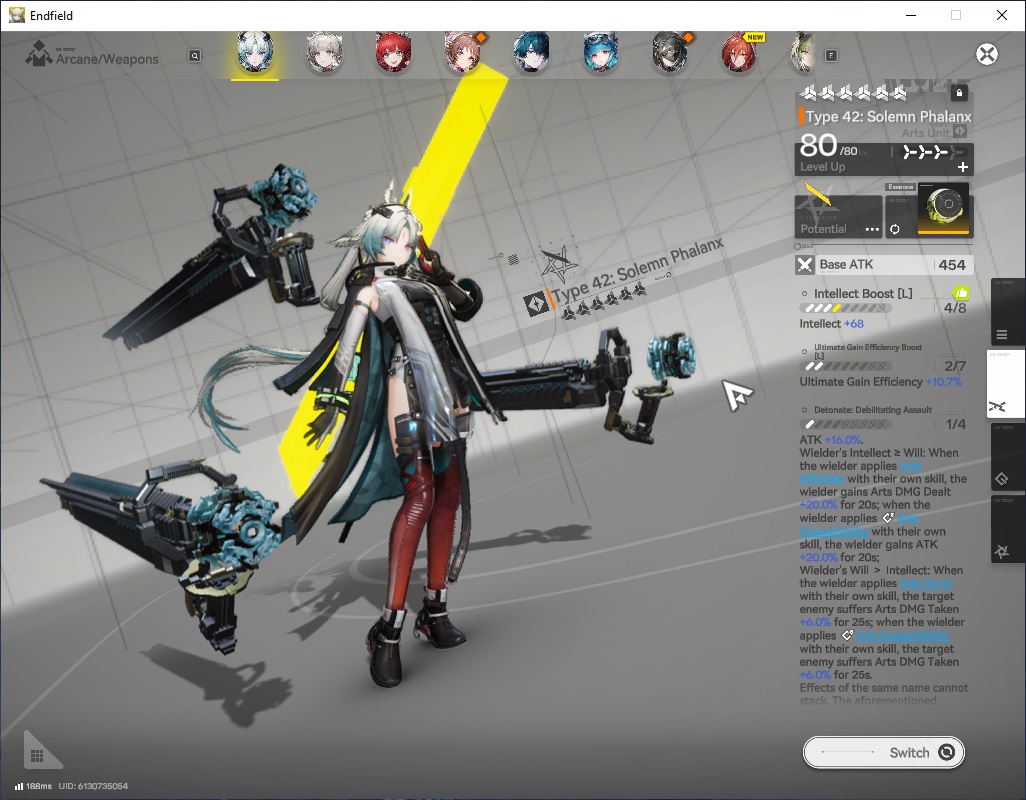Click the Q previous-character key icon
1026x800 pixels.
[x=195, y=56]
